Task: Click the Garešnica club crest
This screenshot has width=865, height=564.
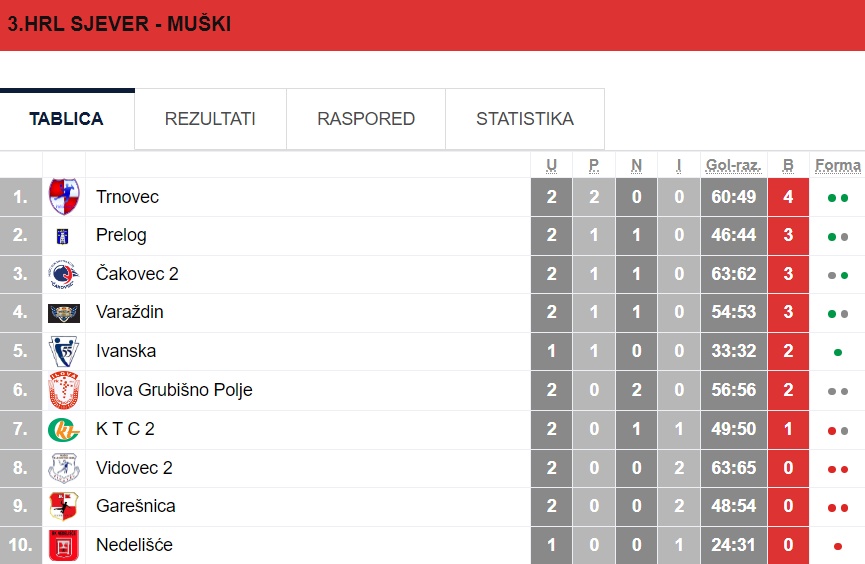Action: click(x=64, y=506)
